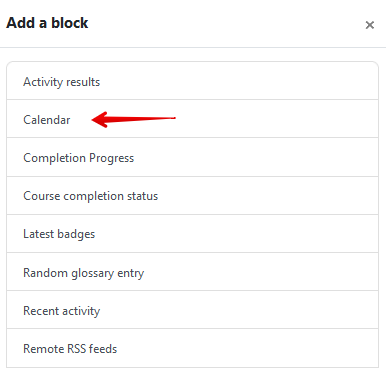
Task: Select Course completion status block
Action: (x=193, y=196)
